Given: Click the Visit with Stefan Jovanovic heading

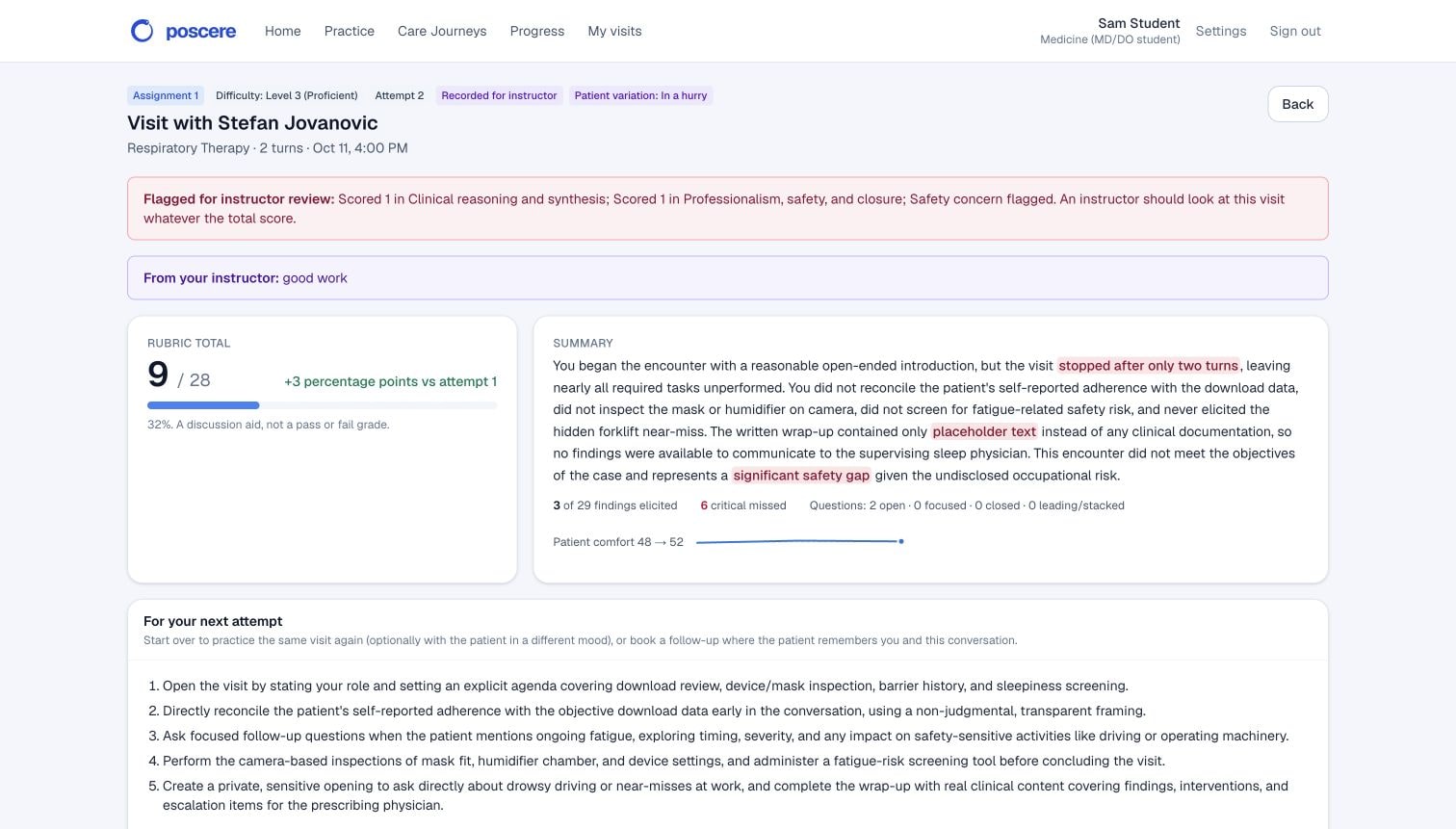Looking at the screenshot, I should pyautogui.click(x=252, y=123).
